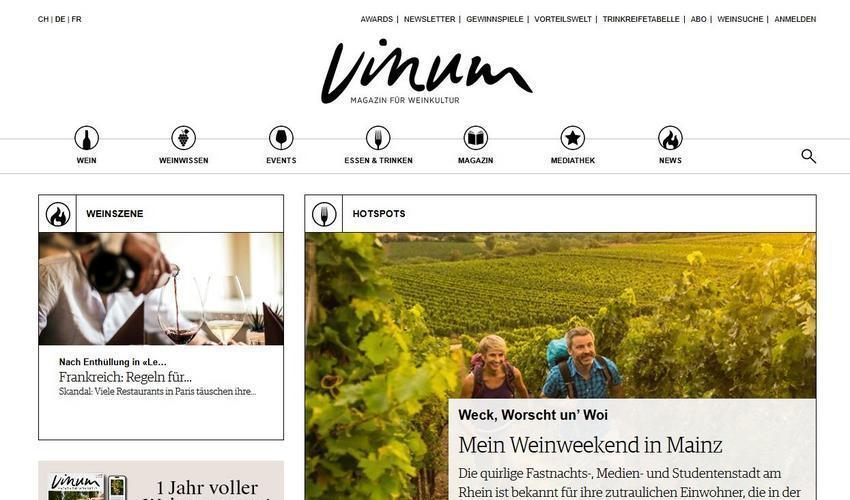Screen dimensions: 850x500
Task: Click the Weinwissen grapes icon
Action: pos(184,138)
